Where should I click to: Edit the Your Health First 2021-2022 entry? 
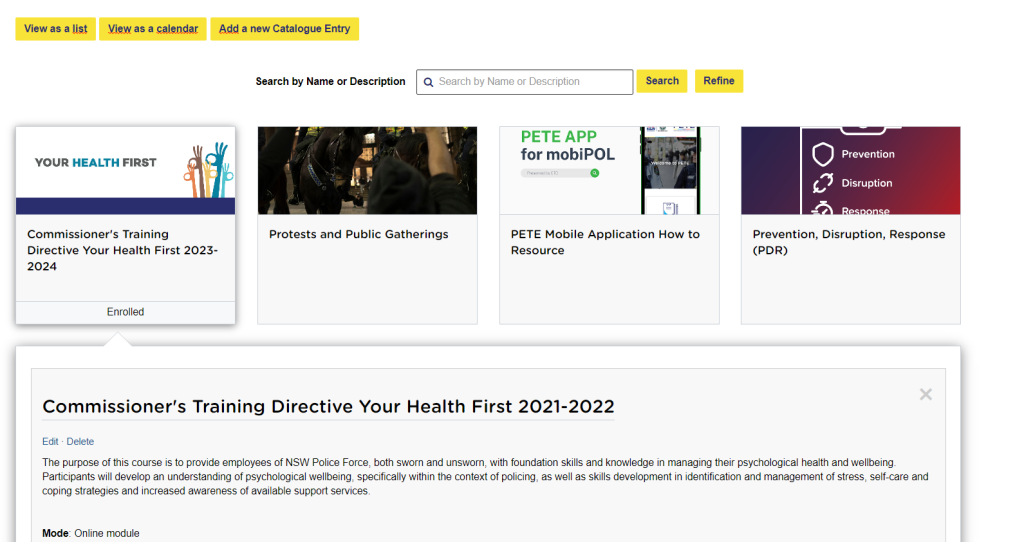point(50,441)
